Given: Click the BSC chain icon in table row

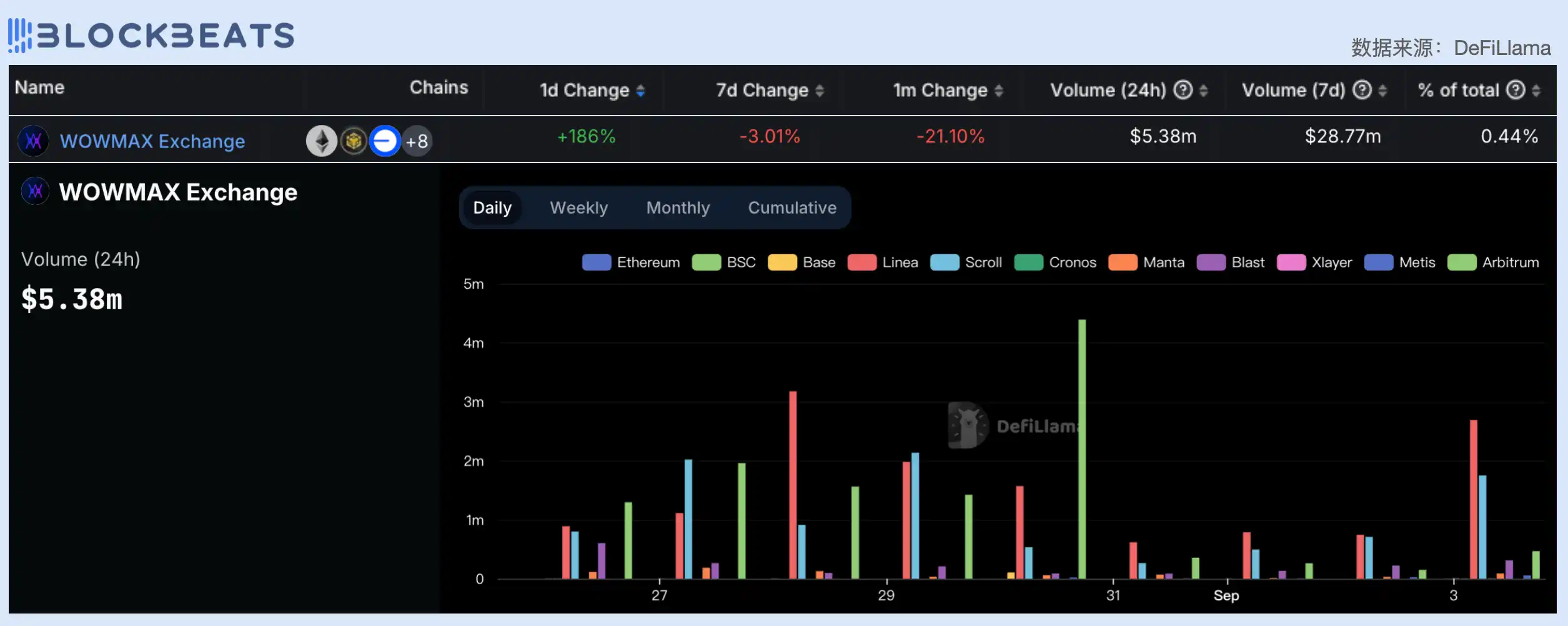Looking at the screenshot, I should pos(354,141).
